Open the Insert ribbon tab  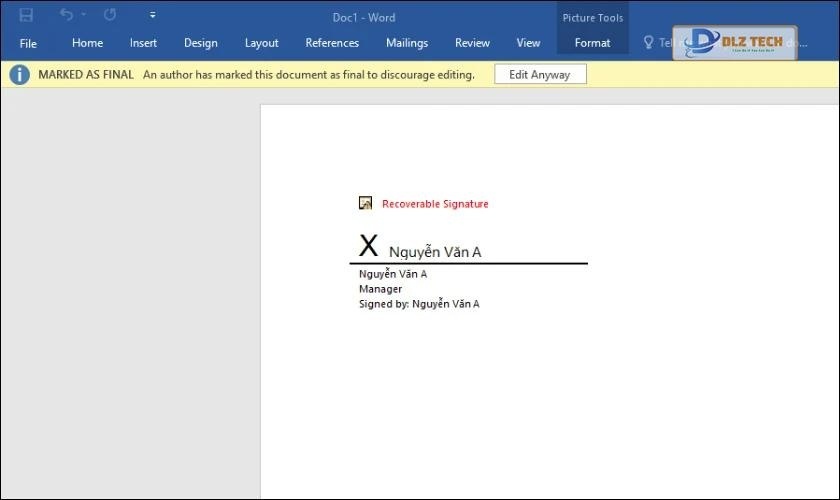[143, 43]
